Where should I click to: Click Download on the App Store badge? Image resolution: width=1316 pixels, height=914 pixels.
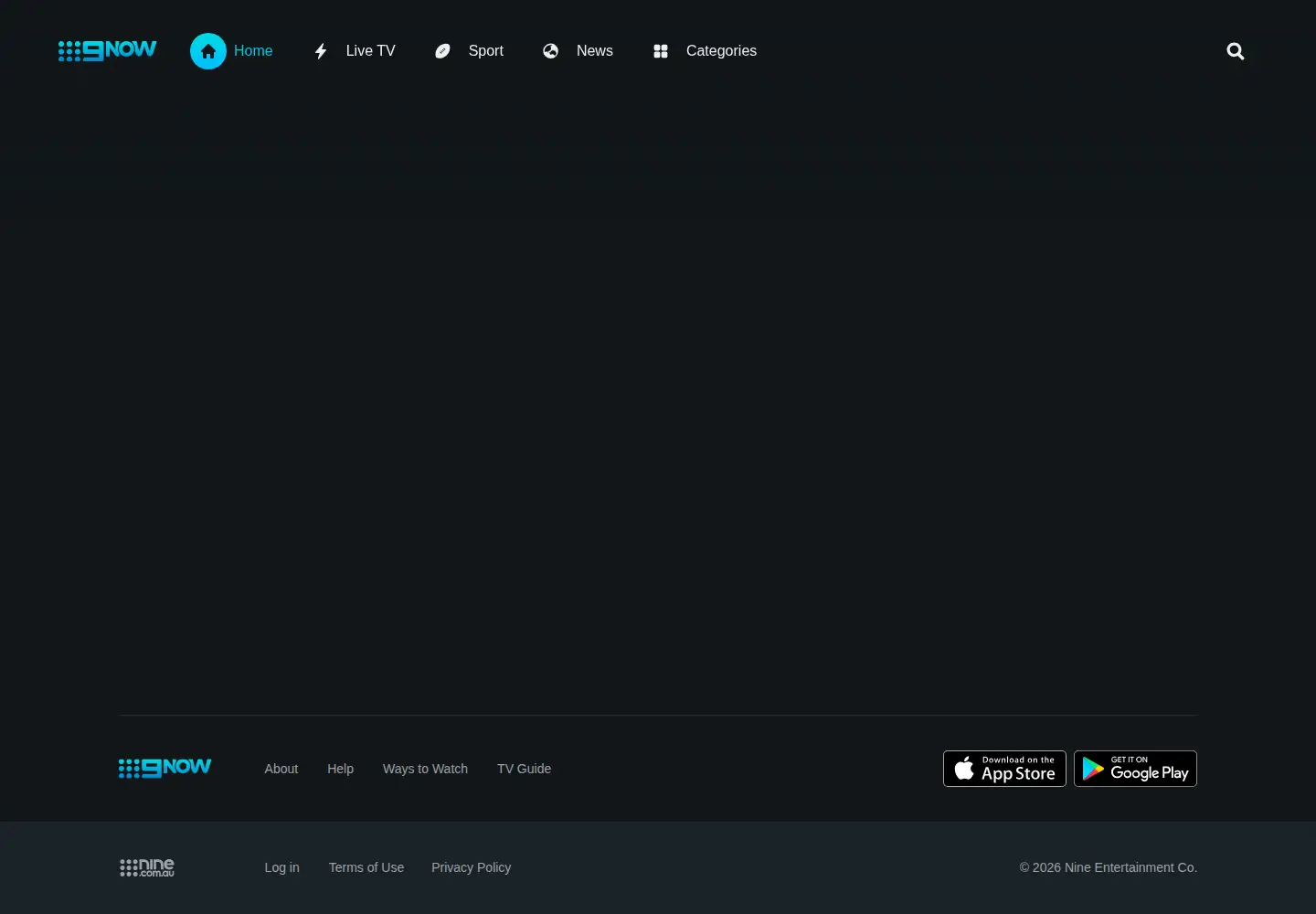[x=1004, y=769]
